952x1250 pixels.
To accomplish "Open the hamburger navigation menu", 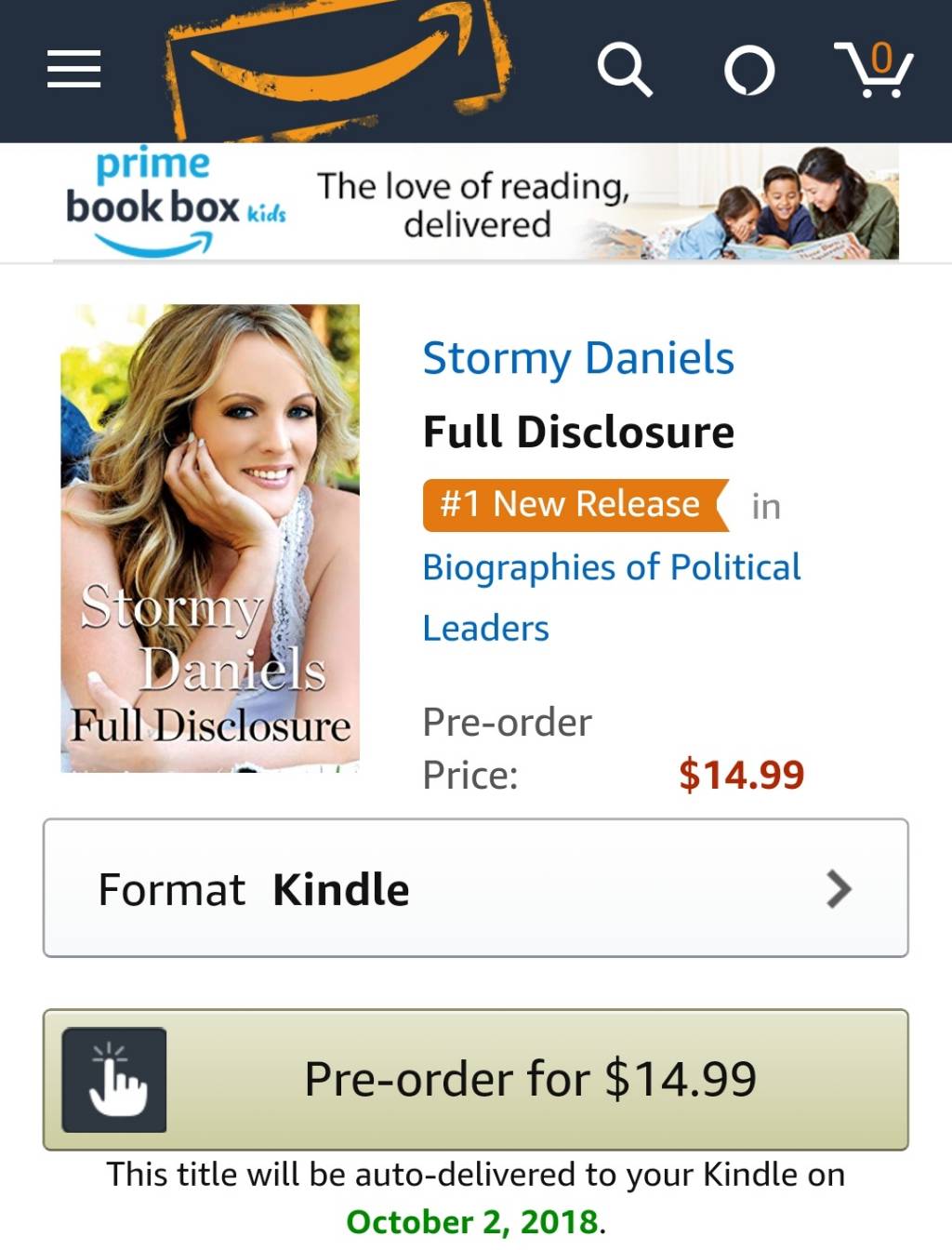I will click(x=74, y=69).
